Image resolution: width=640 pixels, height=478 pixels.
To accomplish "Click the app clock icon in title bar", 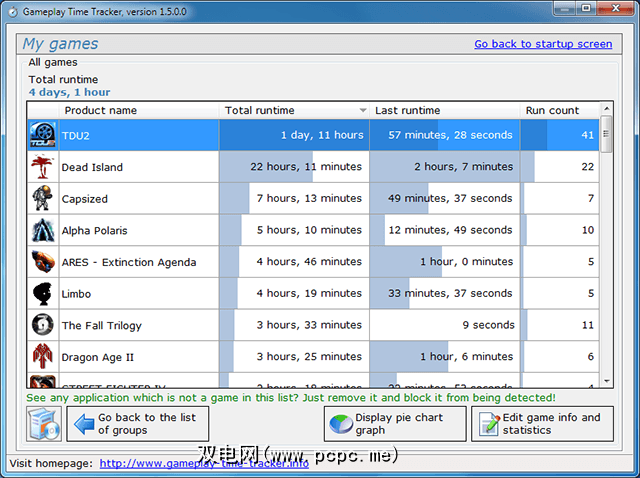I will pyautogui.click(x=13, y=12).
